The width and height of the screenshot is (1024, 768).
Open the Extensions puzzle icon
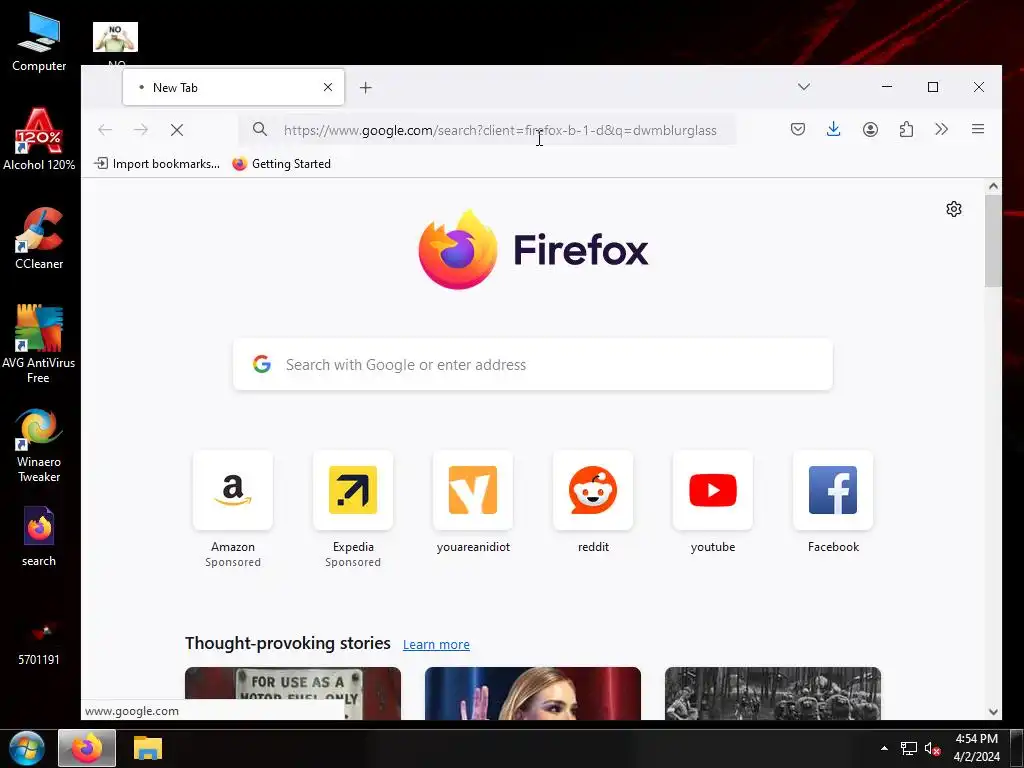pos(906,129)
